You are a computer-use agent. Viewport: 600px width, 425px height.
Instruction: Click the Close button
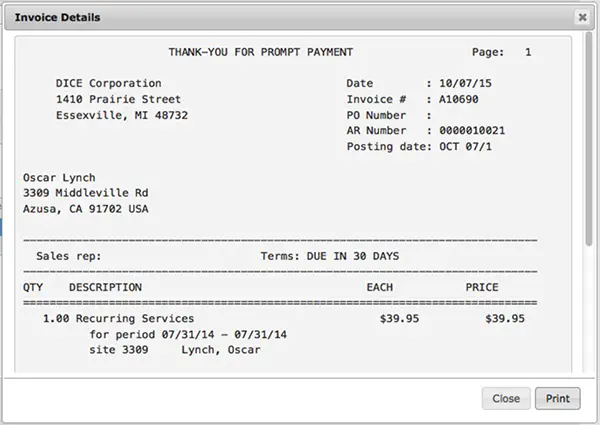coord(506,398)
